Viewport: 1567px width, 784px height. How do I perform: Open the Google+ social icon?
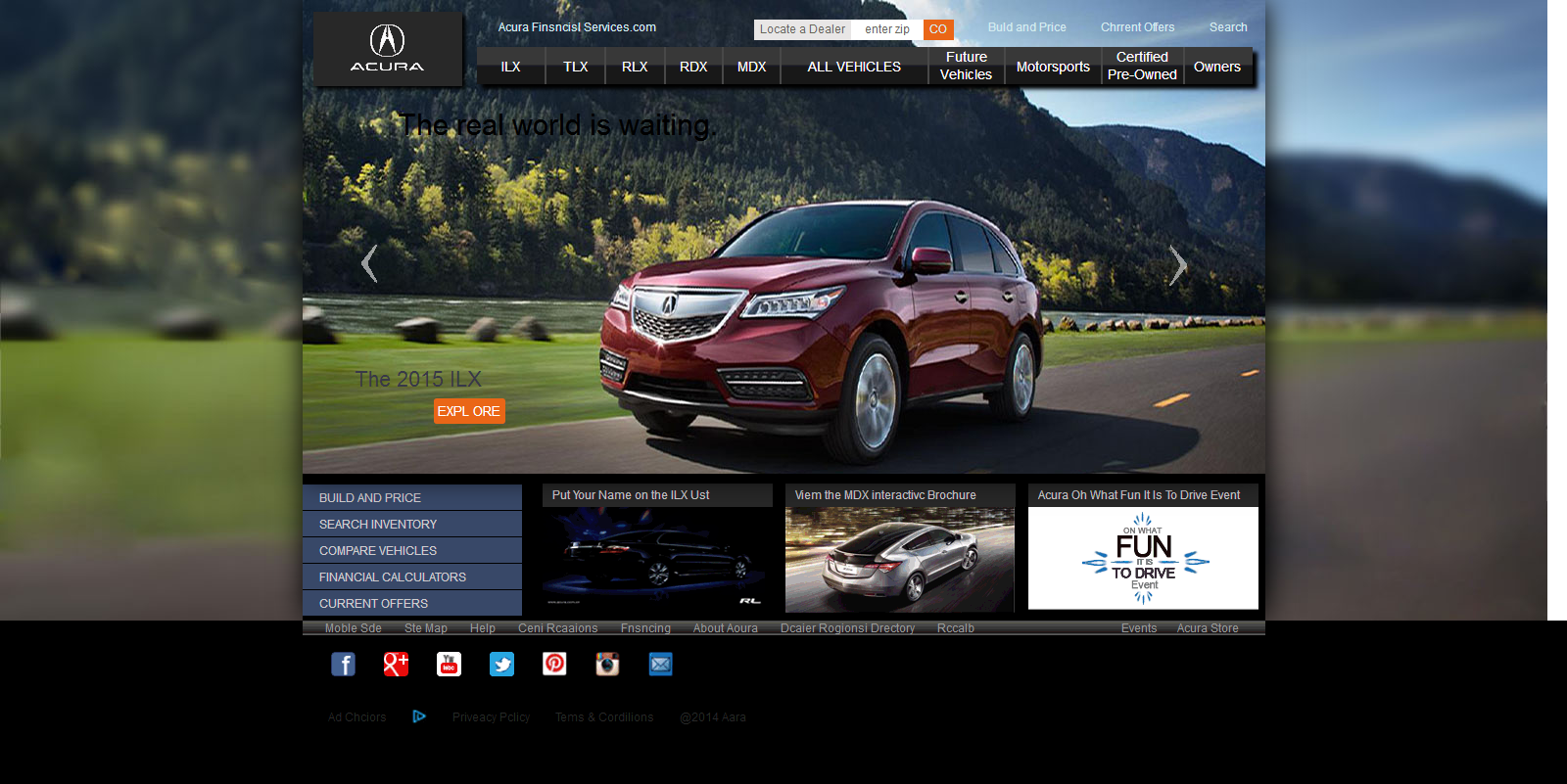pyautogui.click(x=396, y=665)
